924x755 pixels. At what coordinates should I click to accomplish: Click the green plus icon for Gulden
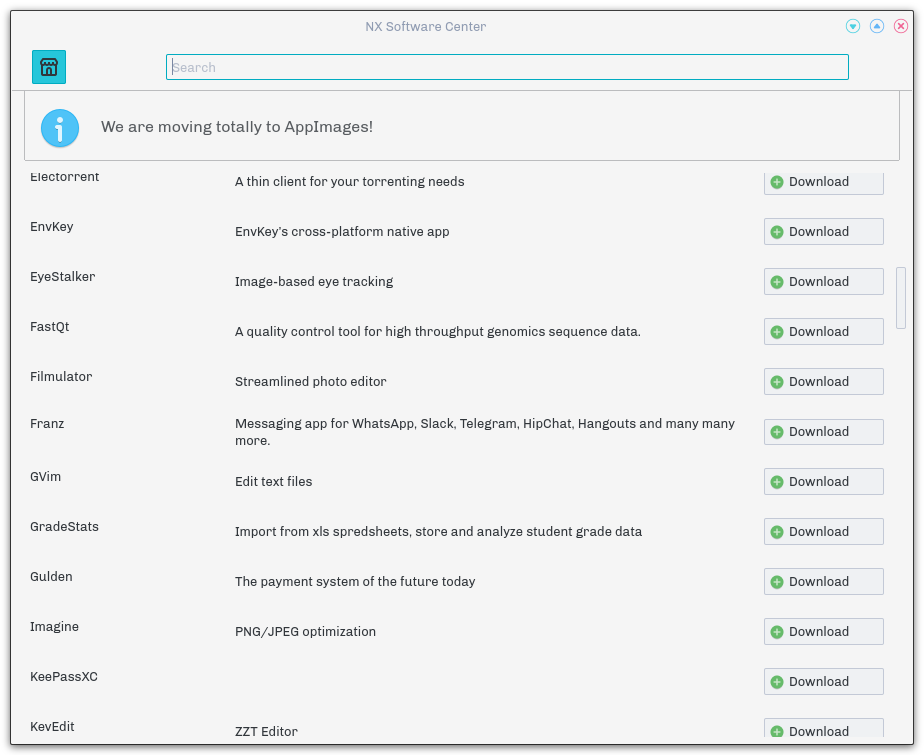point(777,582)
